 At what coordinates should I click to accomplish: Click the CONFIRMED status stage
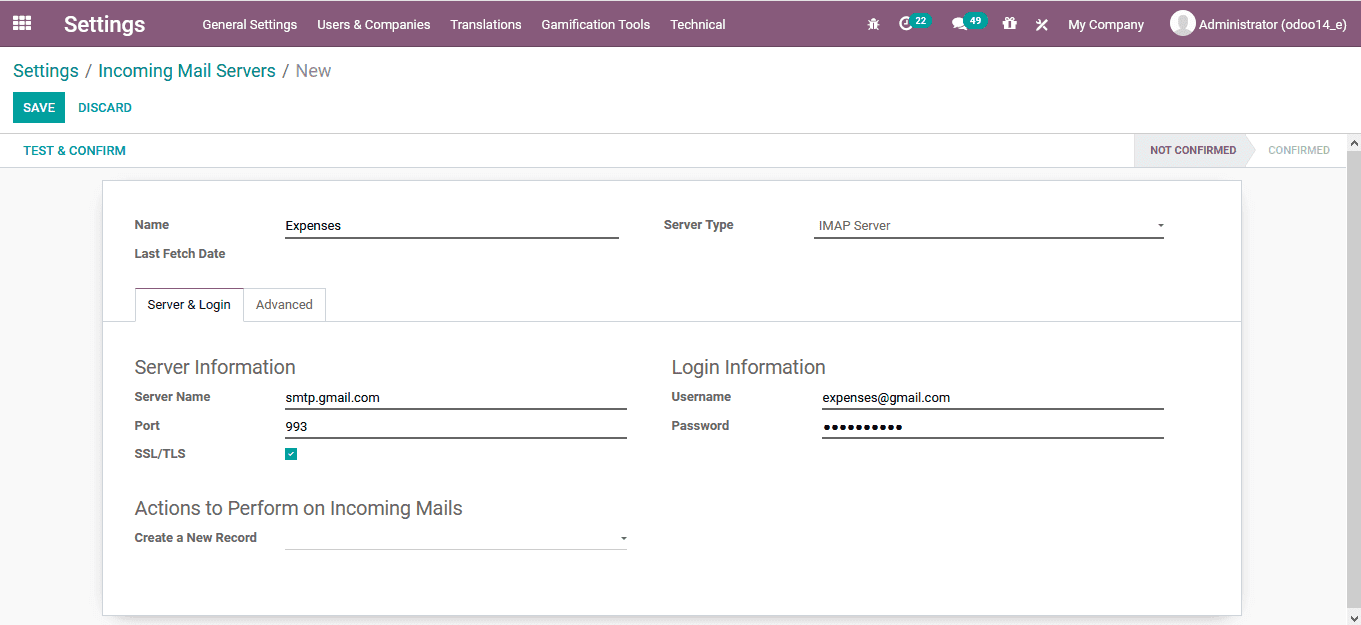pyautogui.click(x=1299, y=151)
